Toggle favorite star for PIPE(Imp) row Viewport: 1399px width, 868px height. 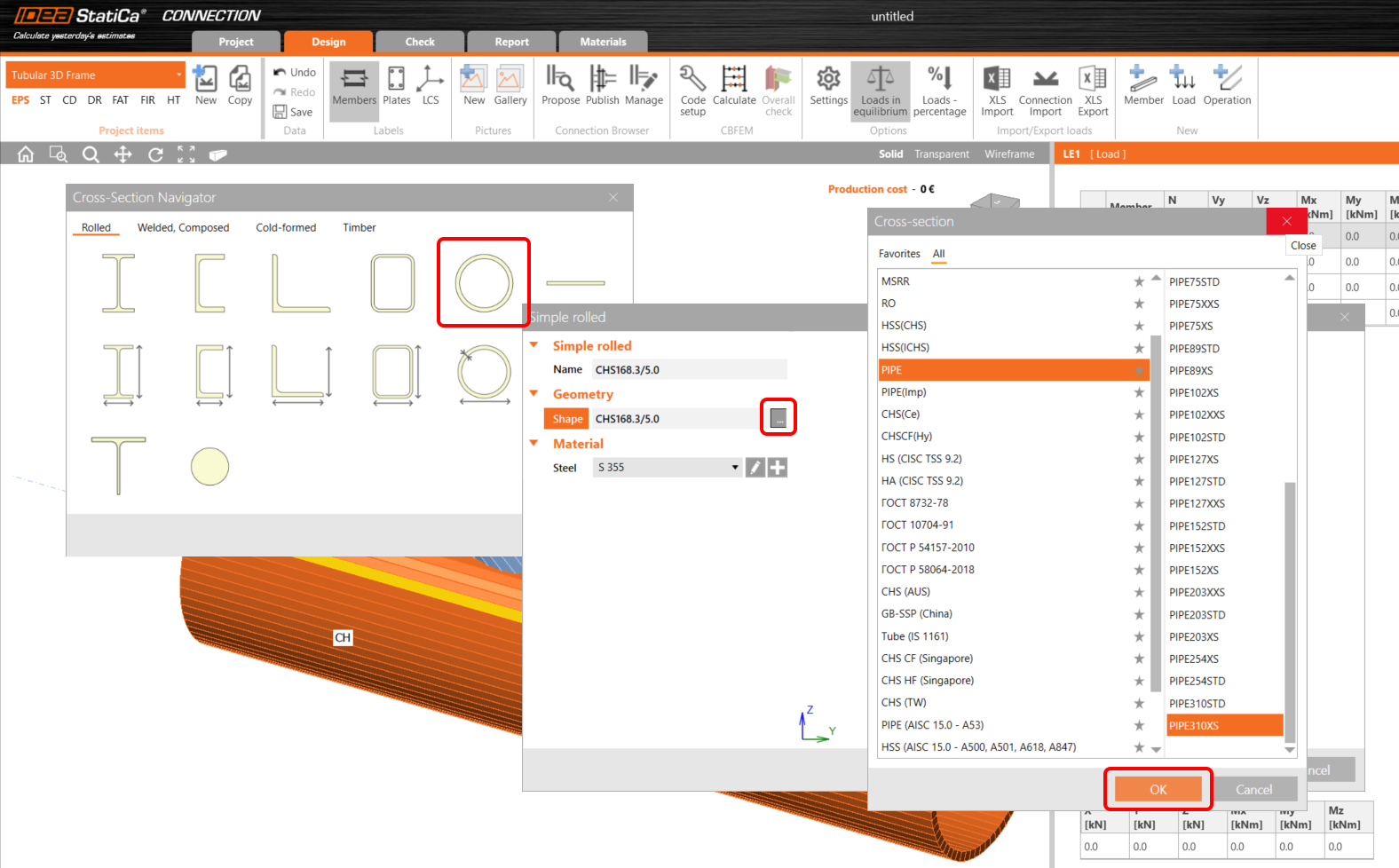[x=1139, y=392]
